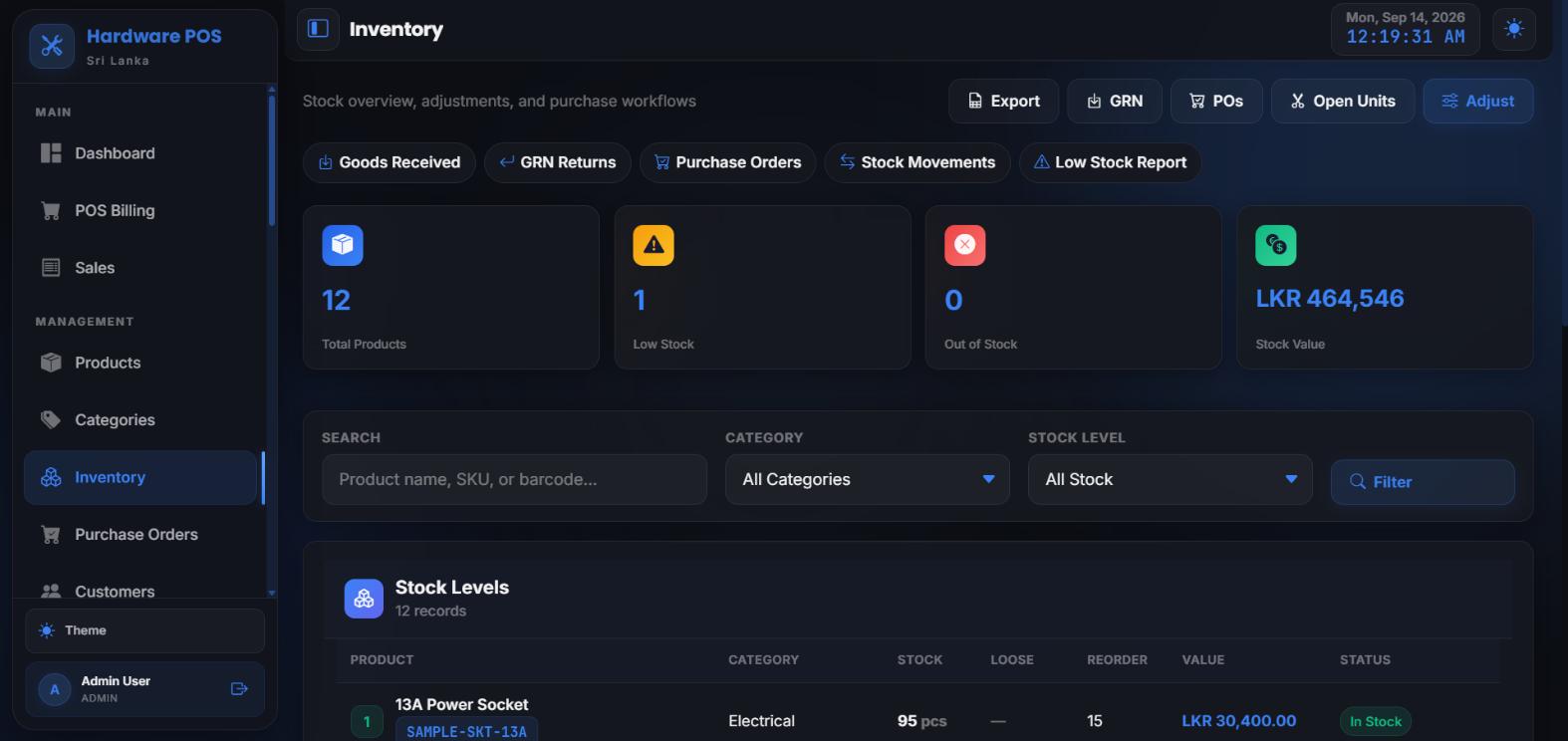
Task: Open Units via the Open Units button
Action: [x=1343, y=101]
